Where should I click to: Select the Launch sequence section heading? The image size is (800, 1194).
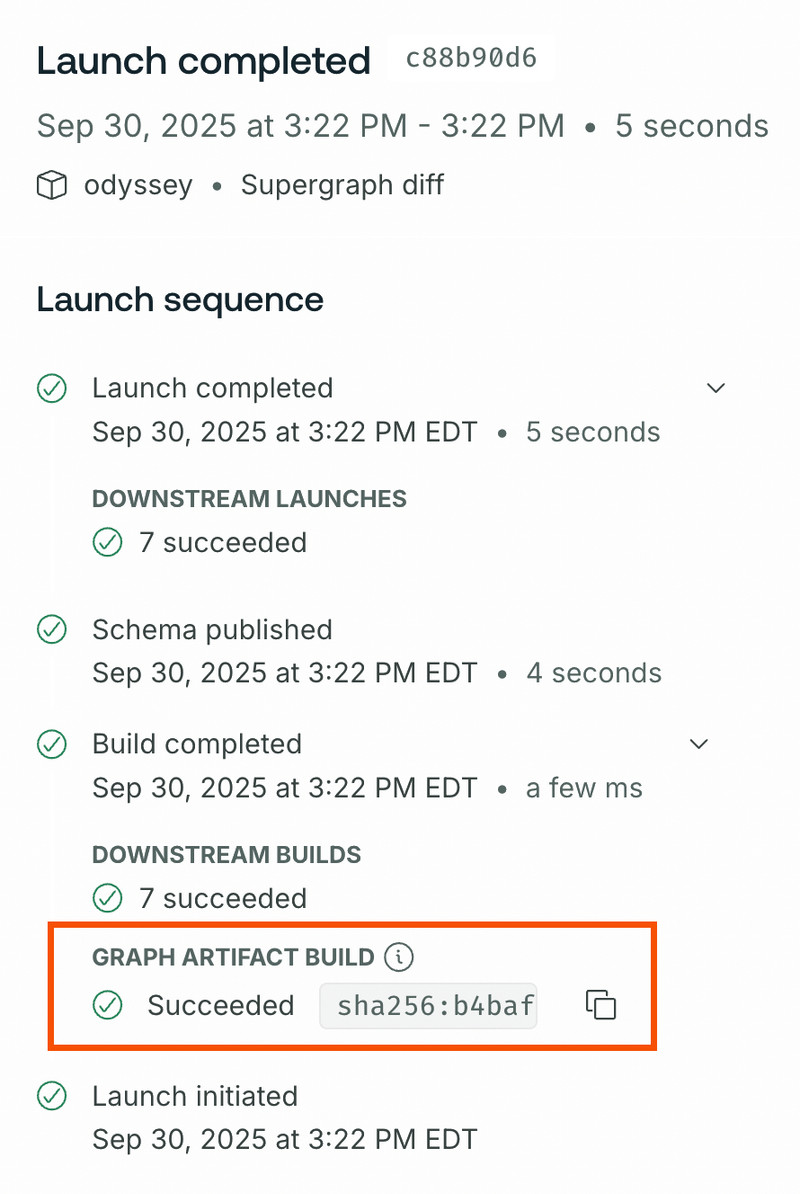coord(179,299)
